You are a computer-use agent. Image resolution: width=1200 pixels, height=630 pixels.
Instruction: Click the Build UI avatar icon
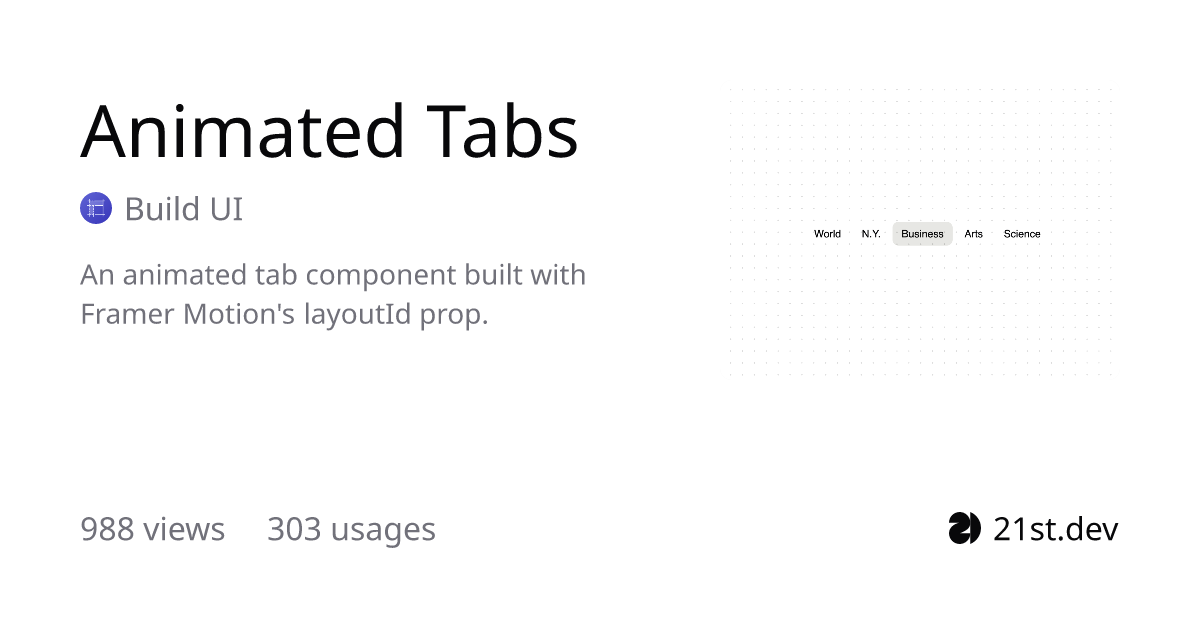(x=96, y=209)
